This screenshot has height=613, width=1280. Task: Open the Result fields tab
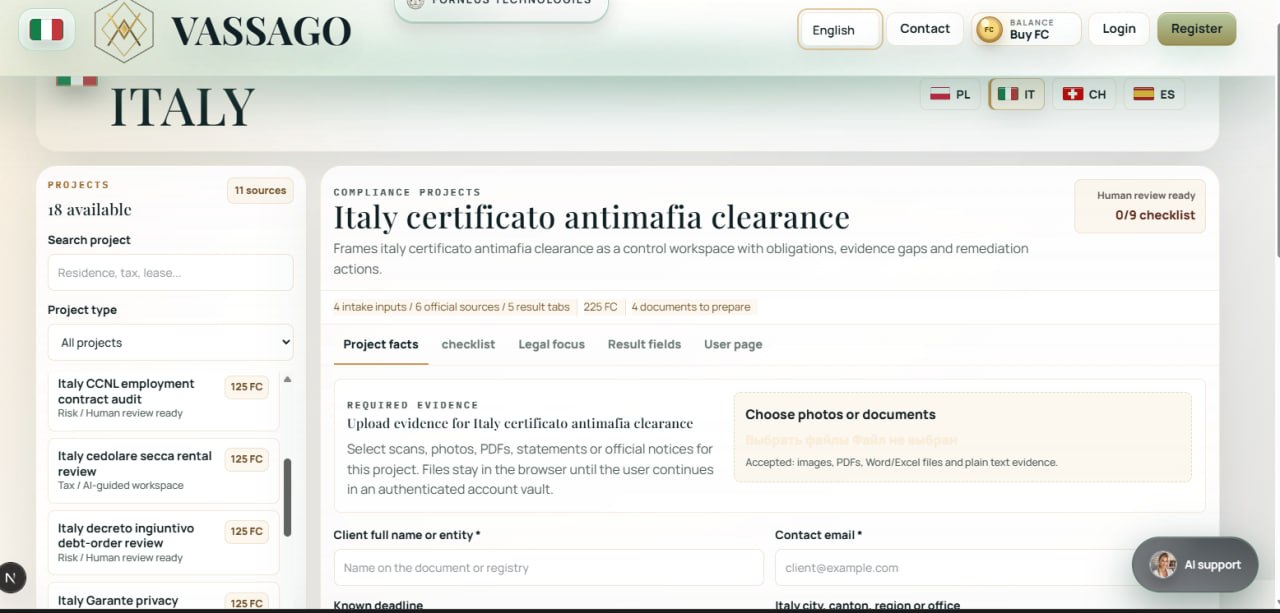click(644, 344)
